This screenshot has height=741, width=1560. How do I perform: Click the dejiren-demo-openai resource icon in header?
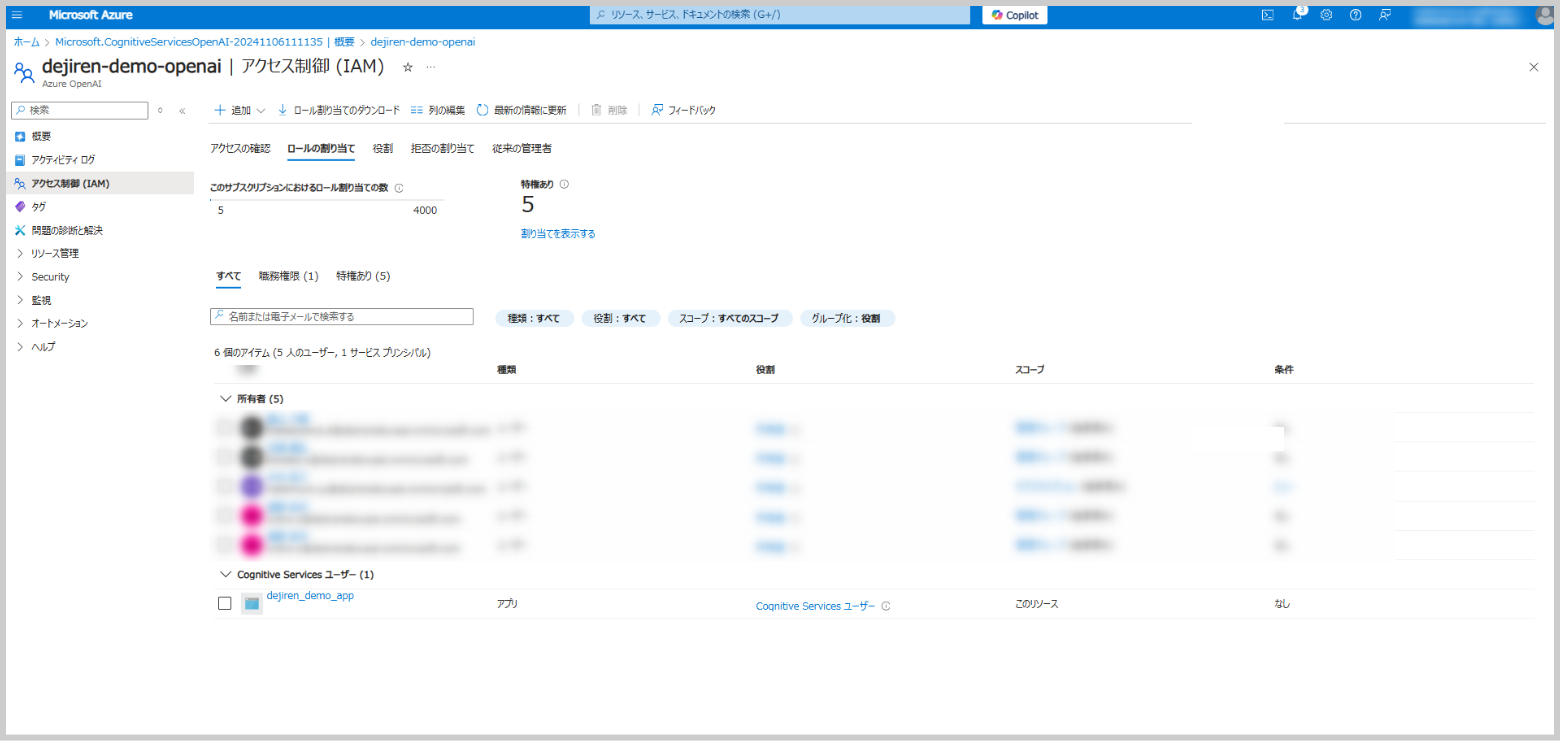(x=24, y=72)
